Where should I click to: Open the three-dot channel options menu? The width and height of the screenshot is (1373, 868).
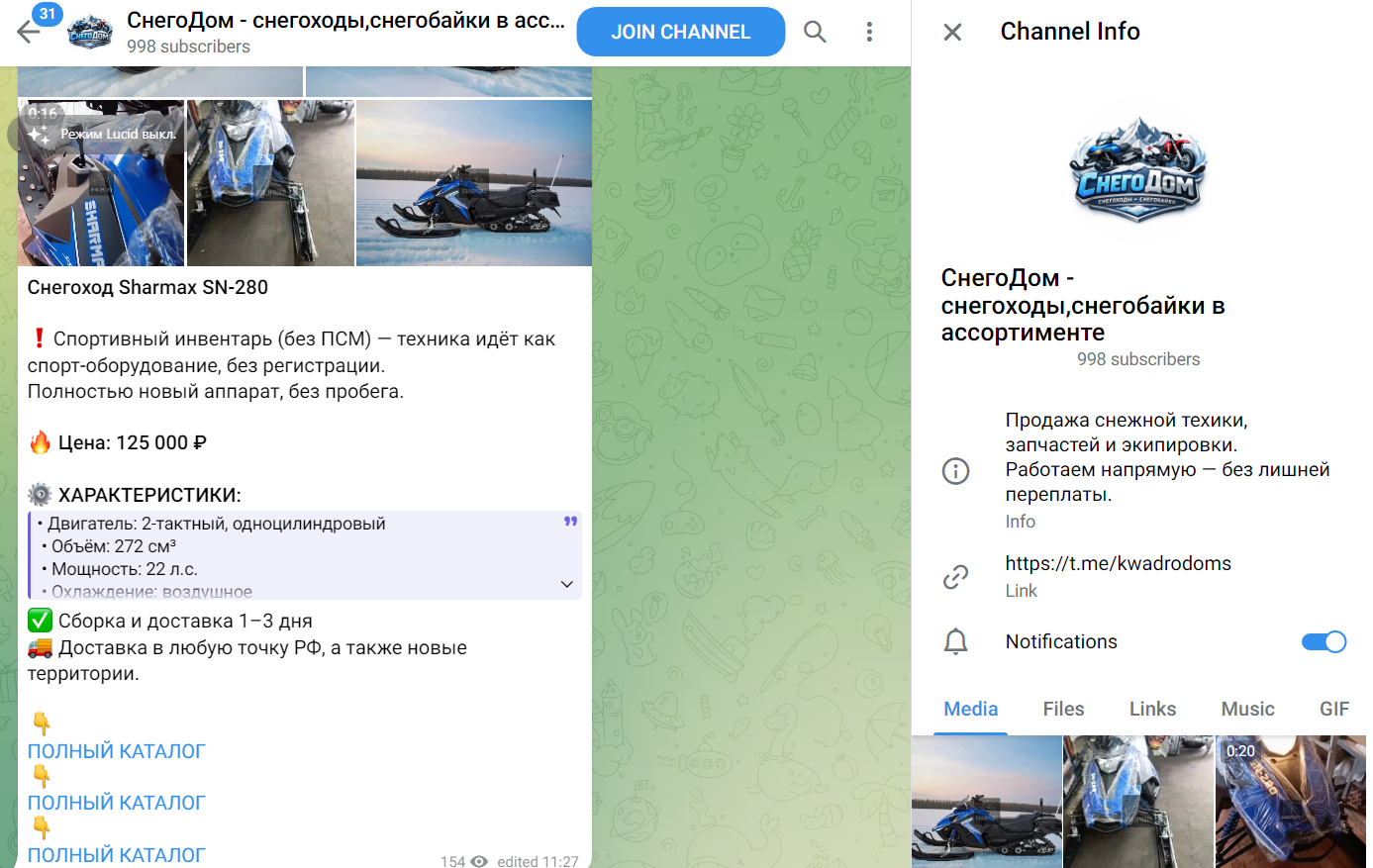pyautogui.click(x=868, y=31)
